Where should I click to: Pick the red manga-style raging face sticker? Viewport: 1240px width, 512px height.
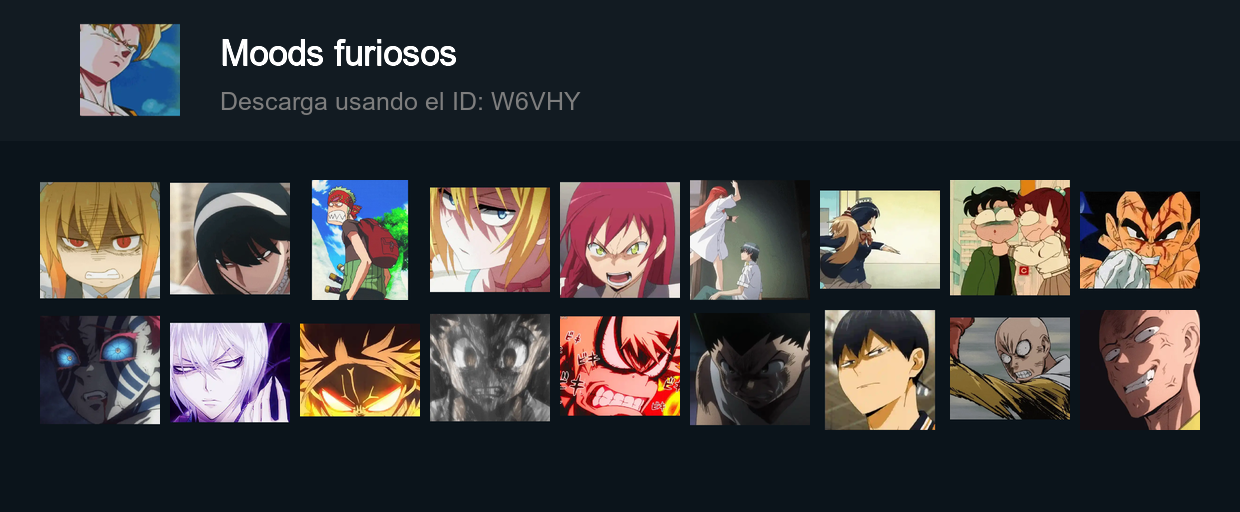point(620,366)
